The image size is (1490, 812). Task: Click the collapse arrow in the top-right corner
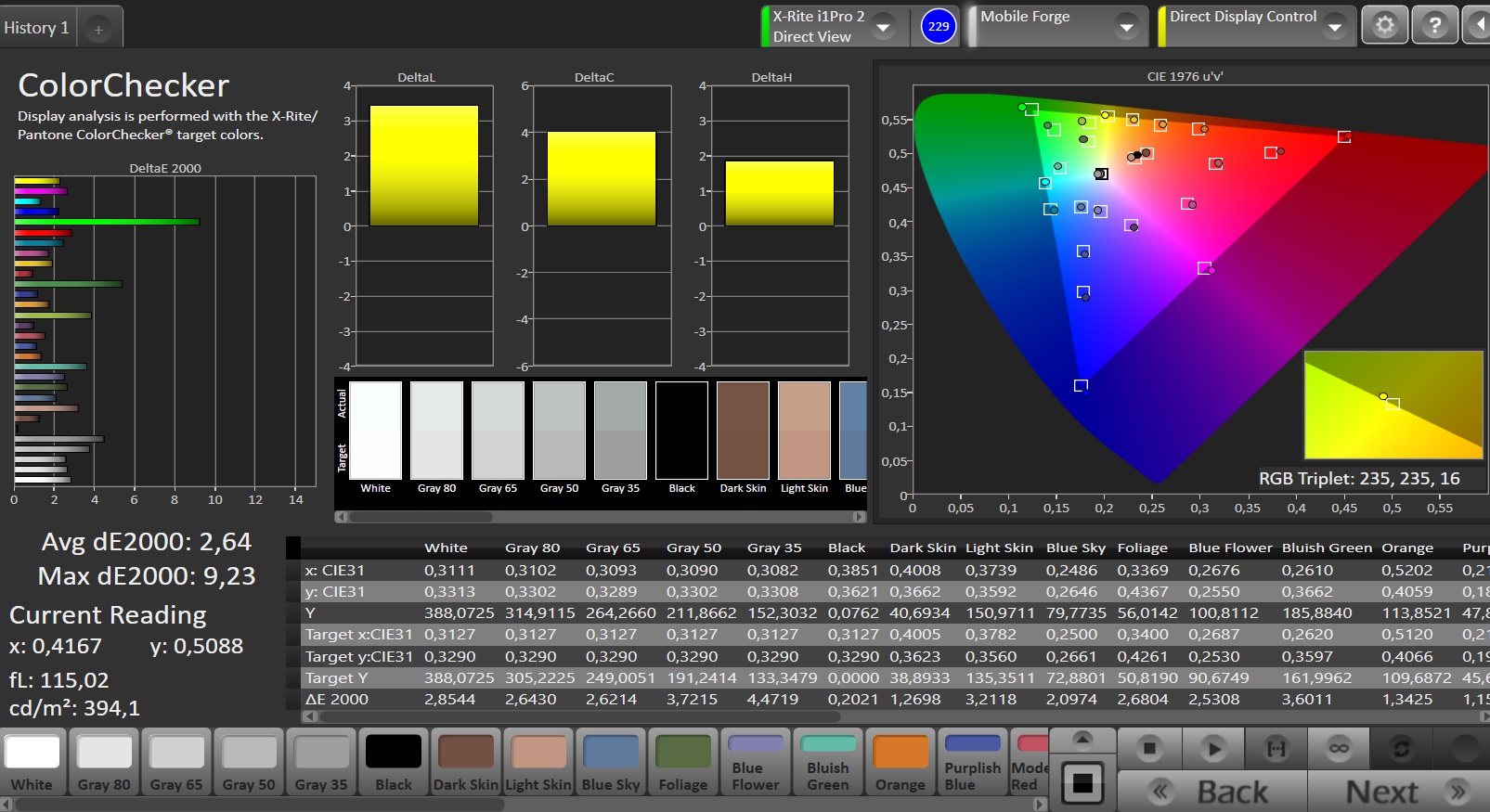tap(1477, 25)
